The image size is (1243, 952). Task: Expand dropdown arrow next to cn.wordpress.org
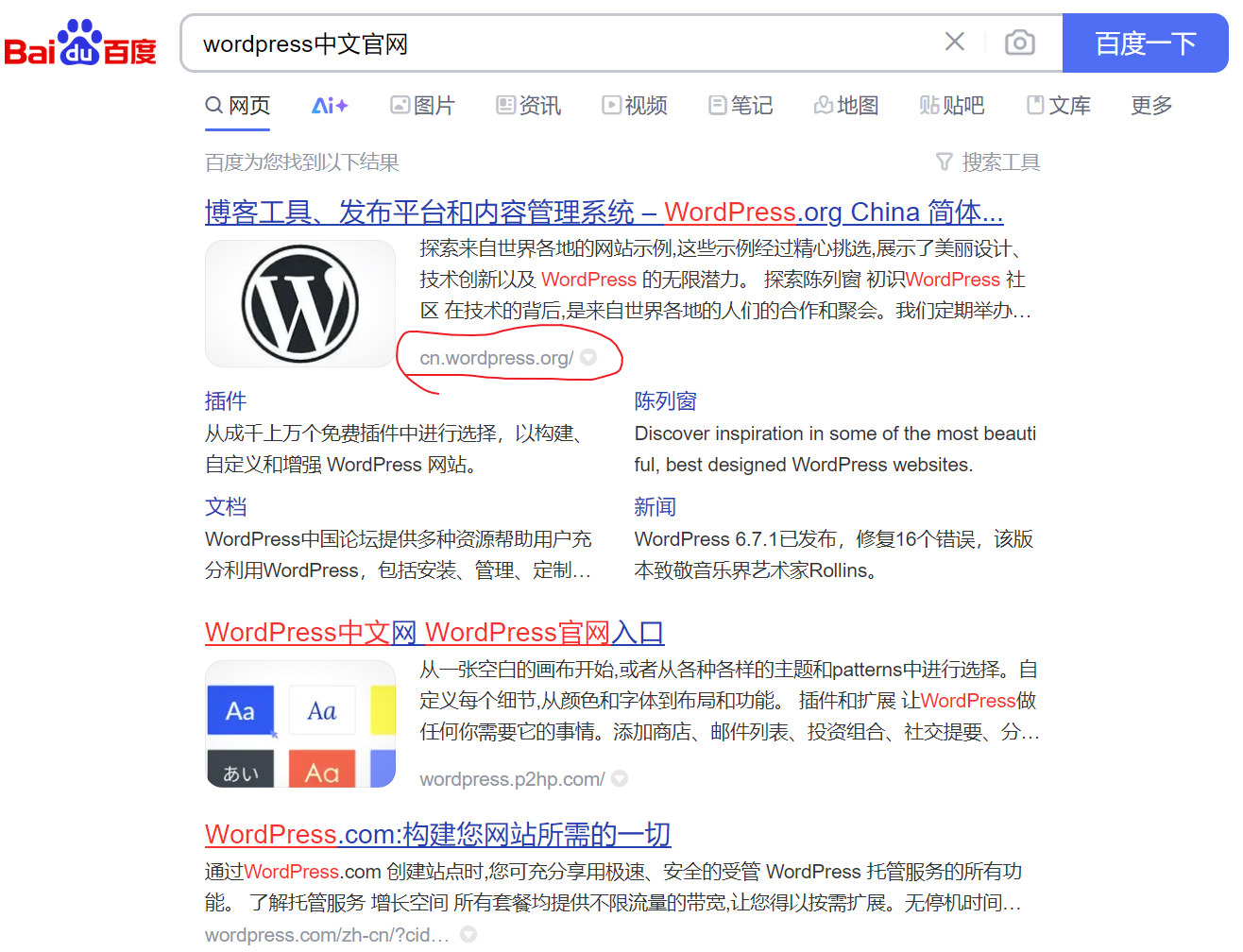point(588,357)
